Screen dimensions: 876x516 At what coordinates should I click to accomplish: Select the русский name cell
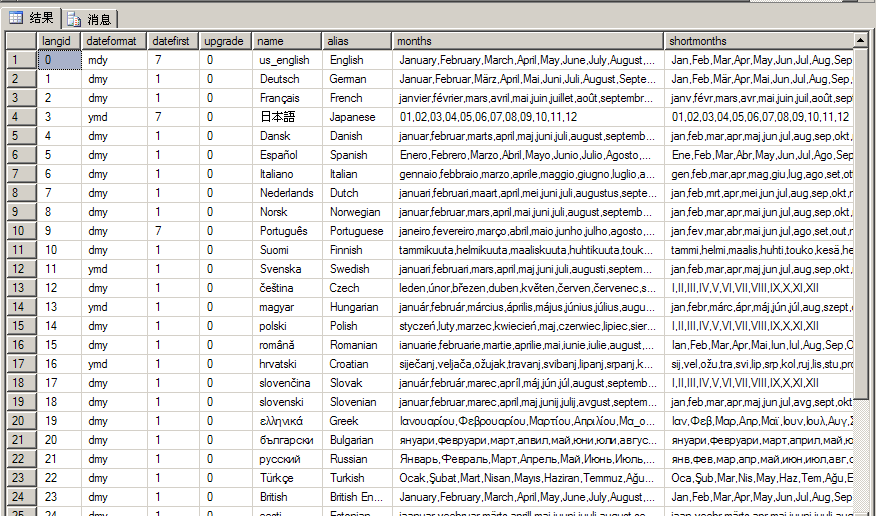(287, 458)
